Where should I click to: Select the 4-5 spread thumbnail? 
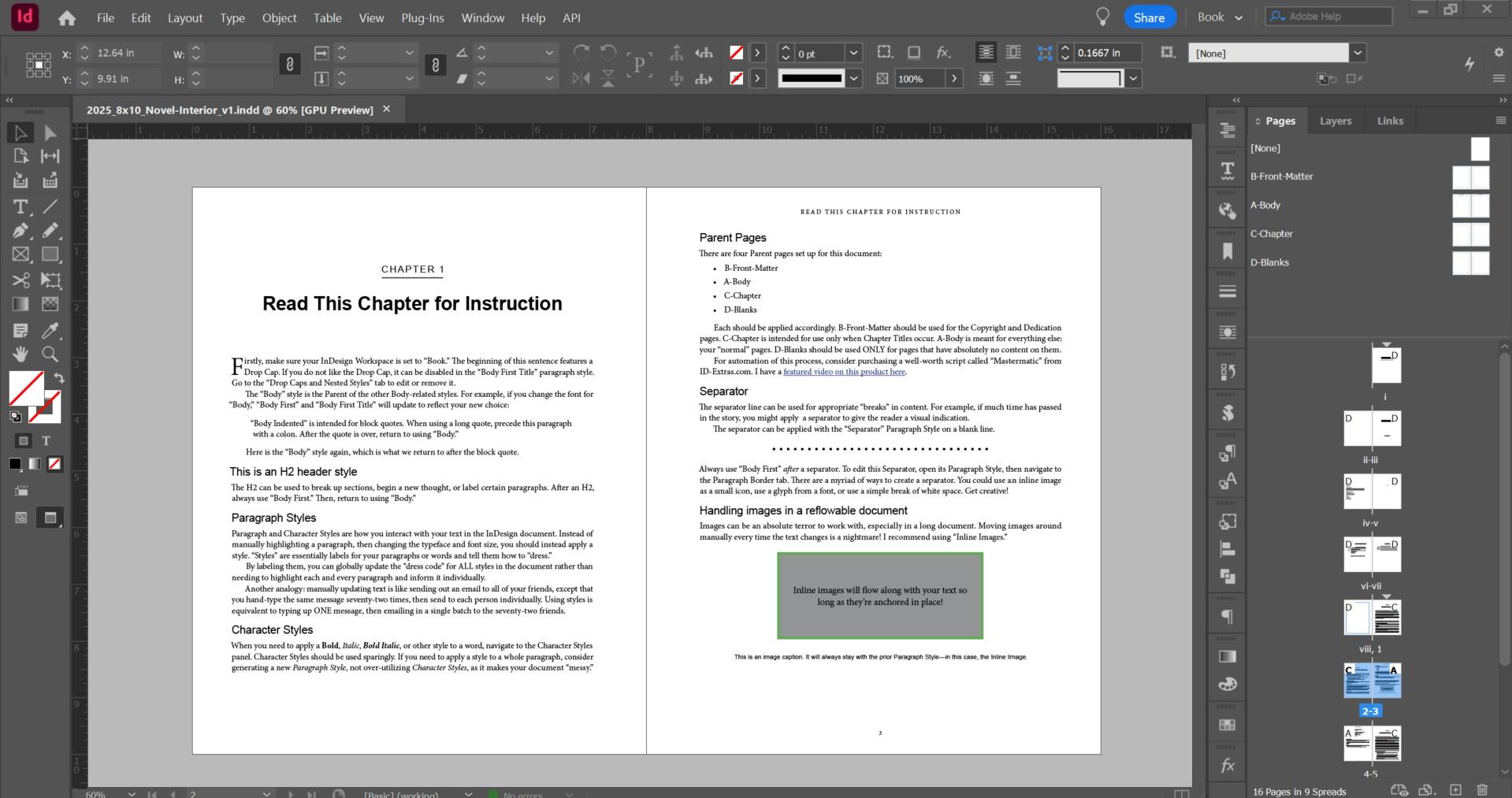click(x=1372, y=744)
